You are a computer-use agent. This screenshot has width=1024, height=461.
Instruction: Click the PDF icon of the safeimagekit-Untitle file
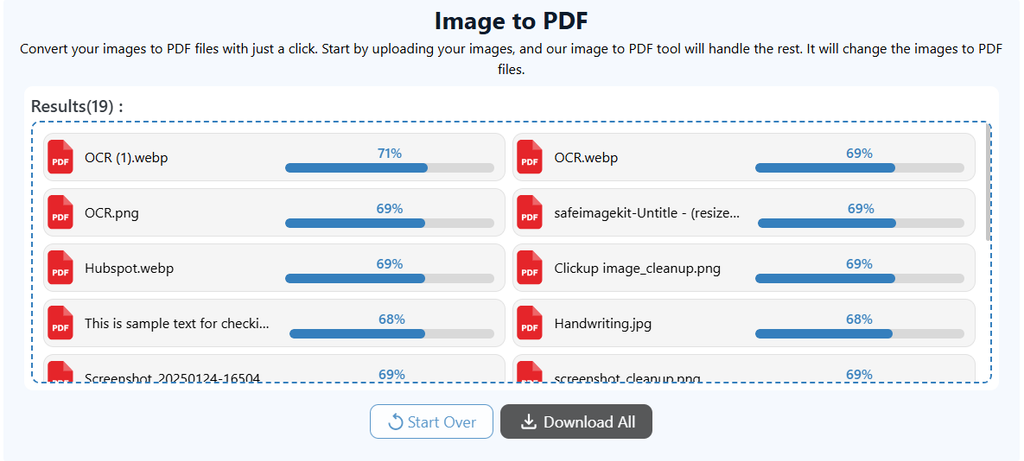coord(530,212)
